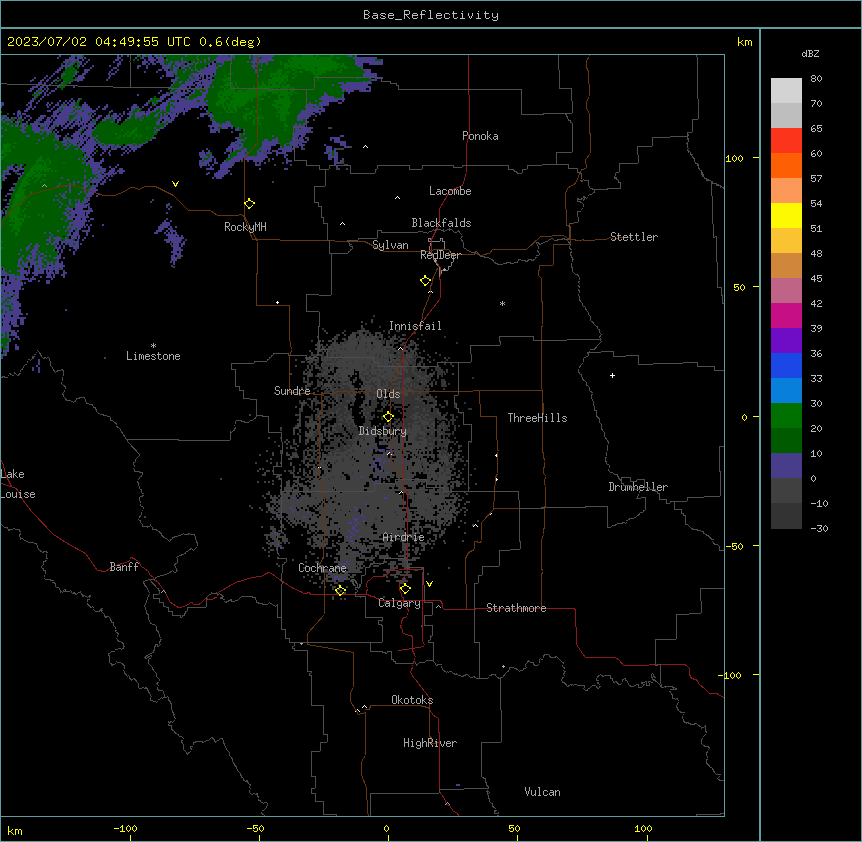This screenshot has height=842, width=862.
Task: Select the purple swatch between 39 and 36
Action: [x=786, y=340]
